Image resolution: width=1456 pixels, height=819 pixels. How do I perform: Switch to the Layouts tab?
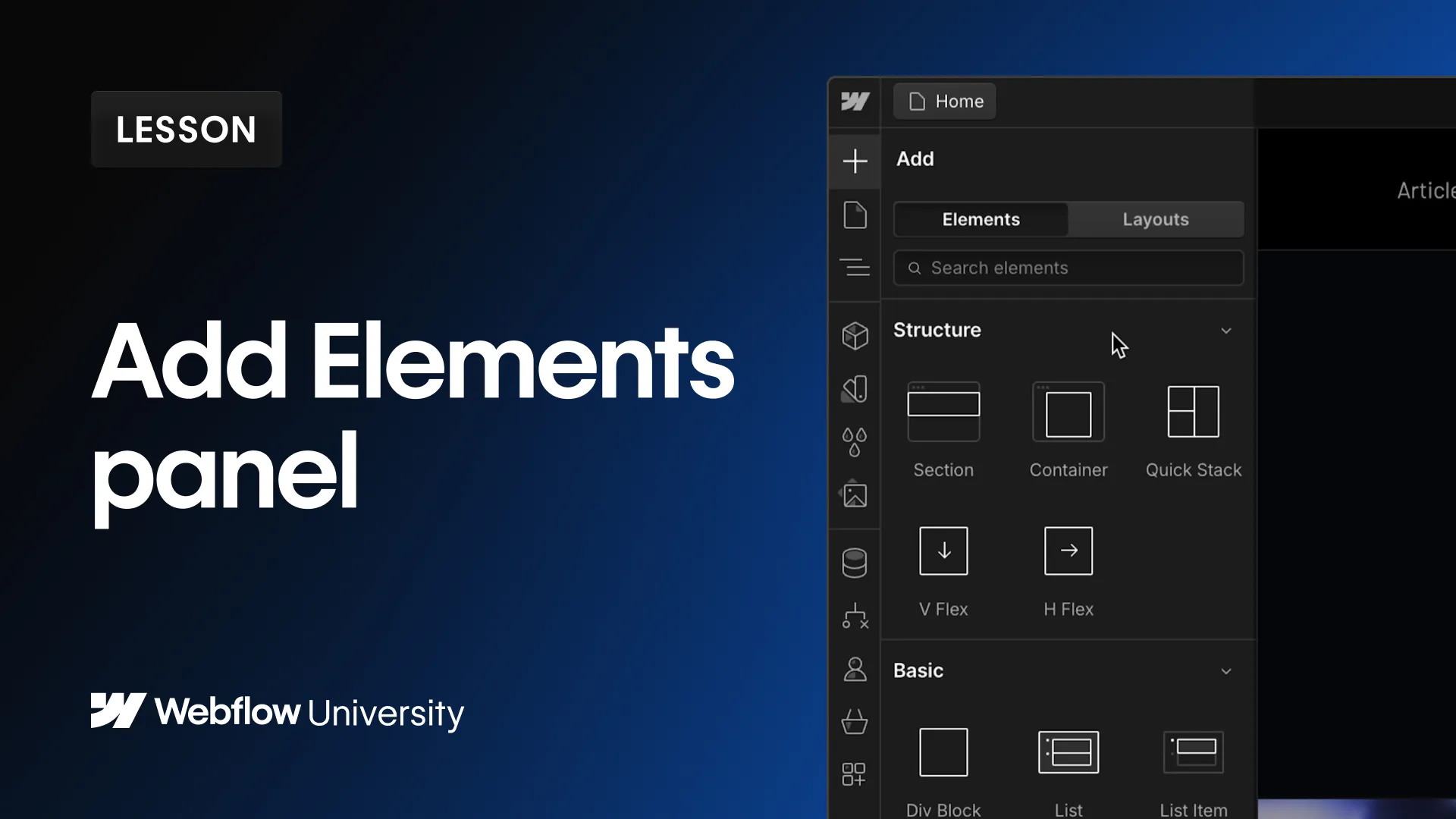(x=1155, y=219)
